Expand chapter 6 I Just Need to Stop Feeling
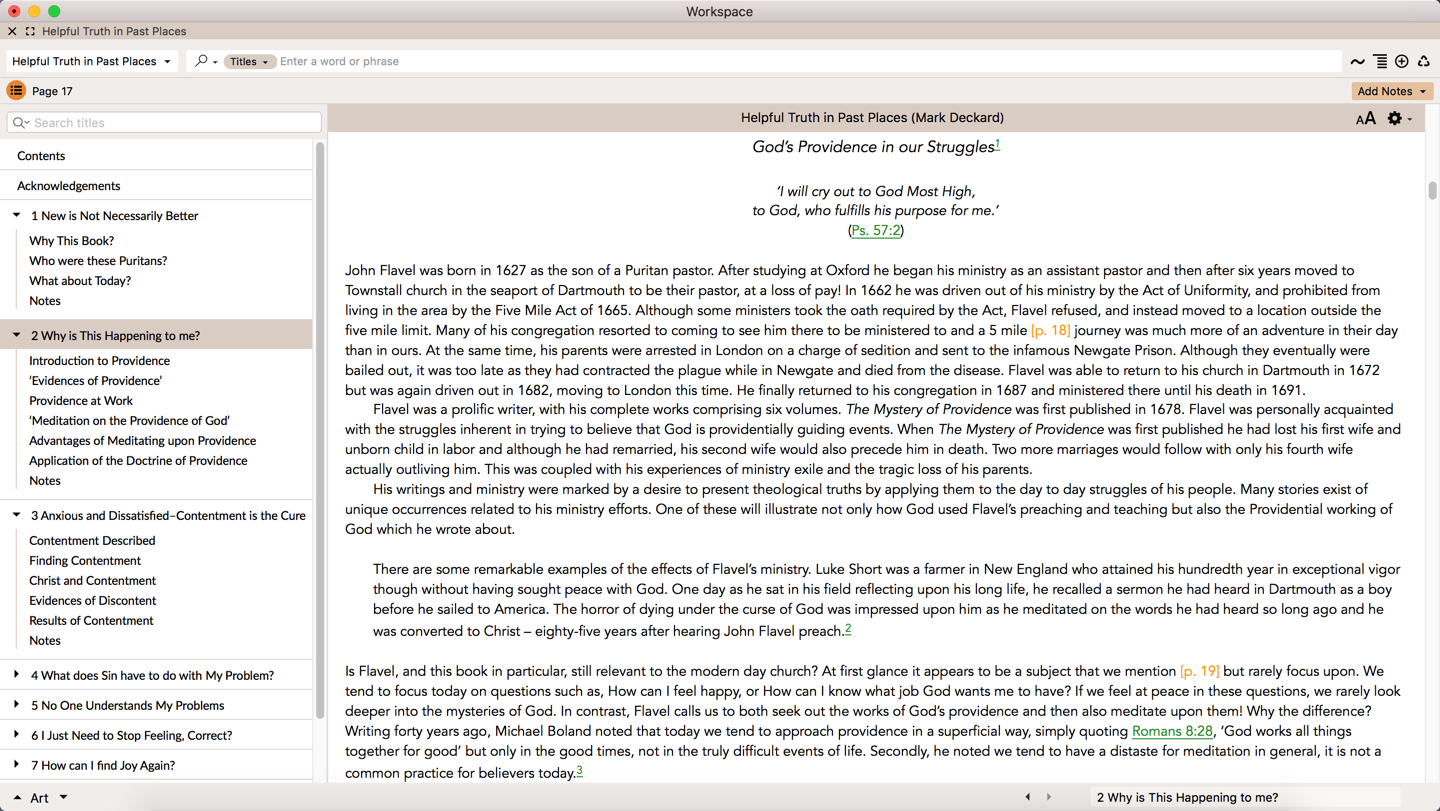This screenshot has width=1440, height=811. tap(16, 735)
